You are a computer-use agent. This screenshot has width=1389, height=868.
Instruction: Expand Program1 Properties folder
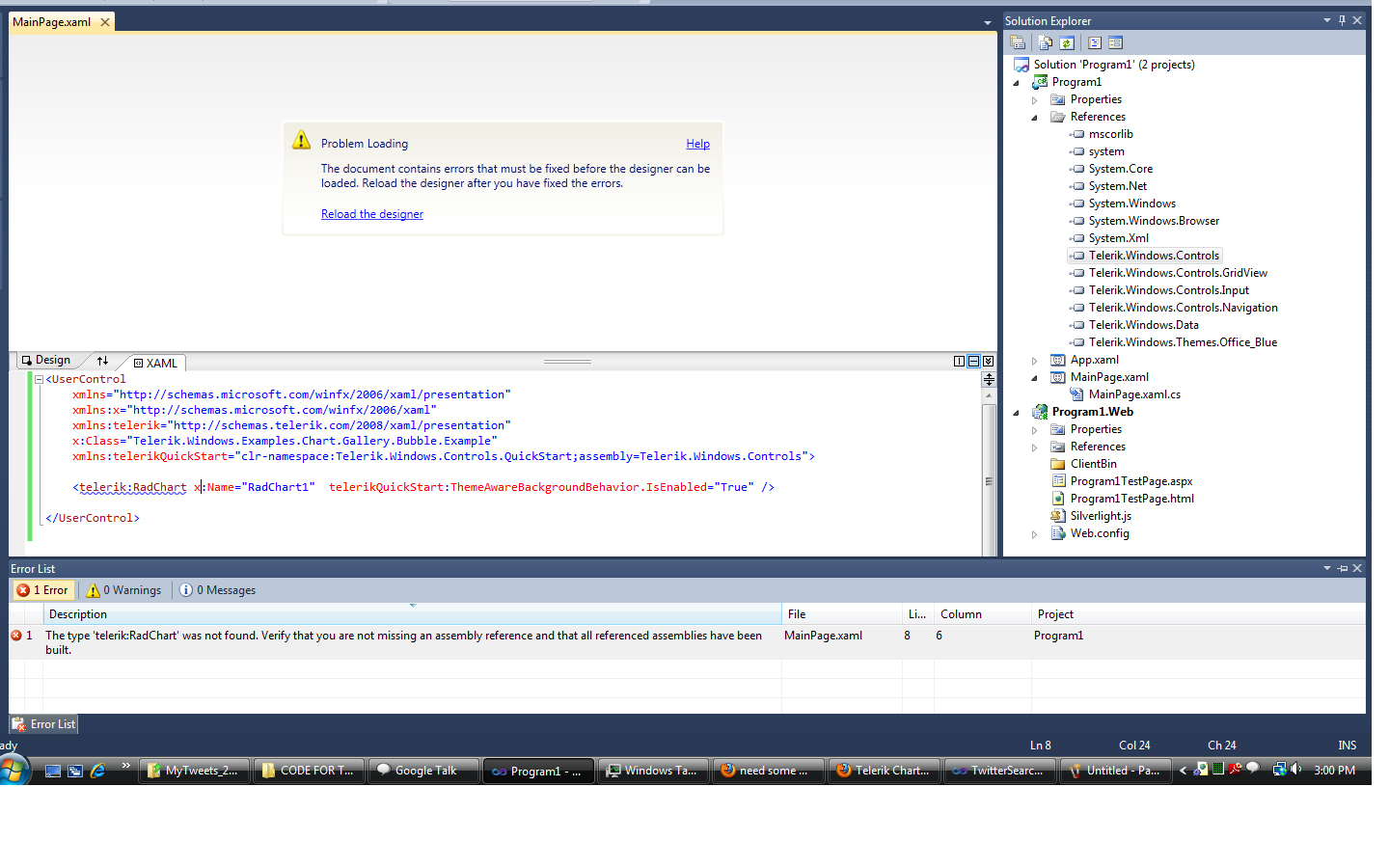tap(1034, 100)
